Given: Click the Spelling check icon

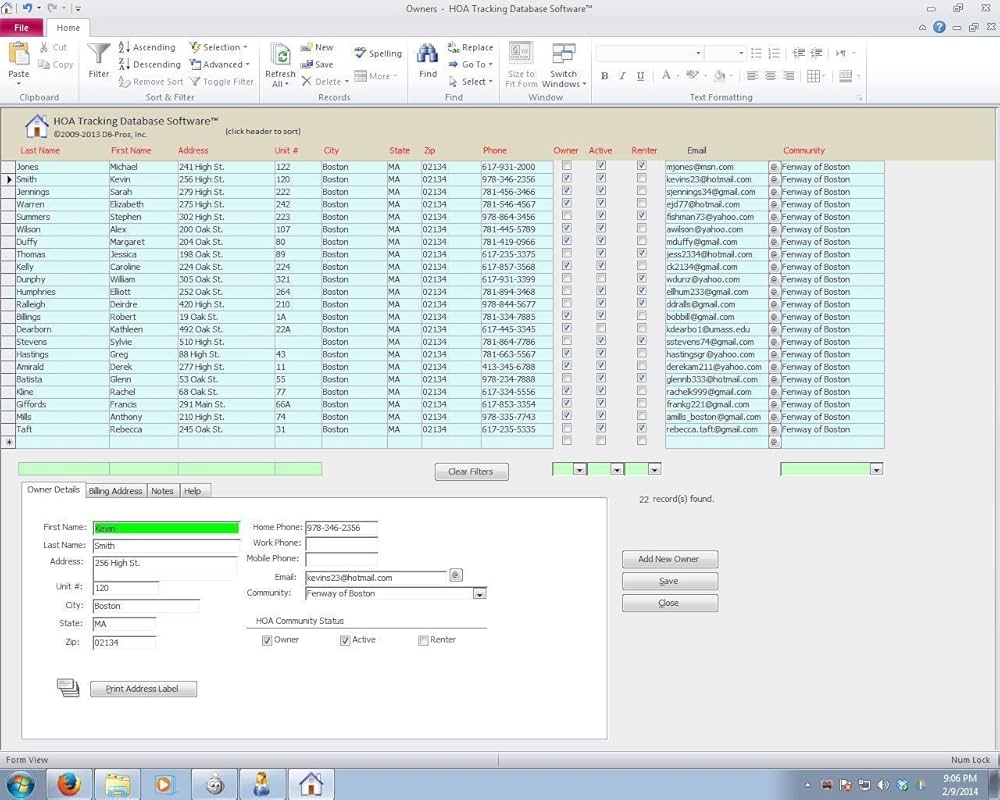Looking at the screenshot, I should [360, 53].
